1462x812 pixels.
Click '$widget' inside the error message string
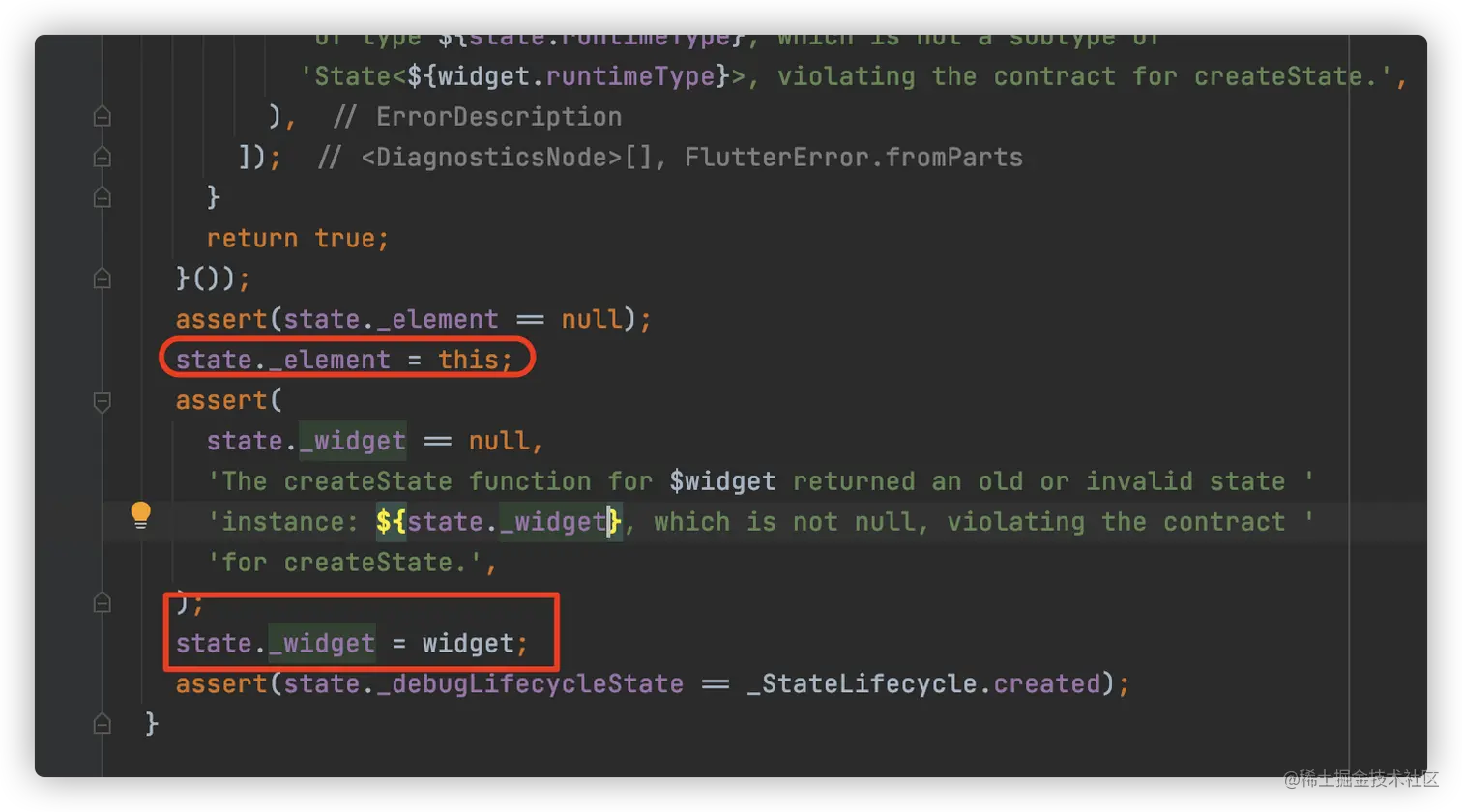pos(722,481)
